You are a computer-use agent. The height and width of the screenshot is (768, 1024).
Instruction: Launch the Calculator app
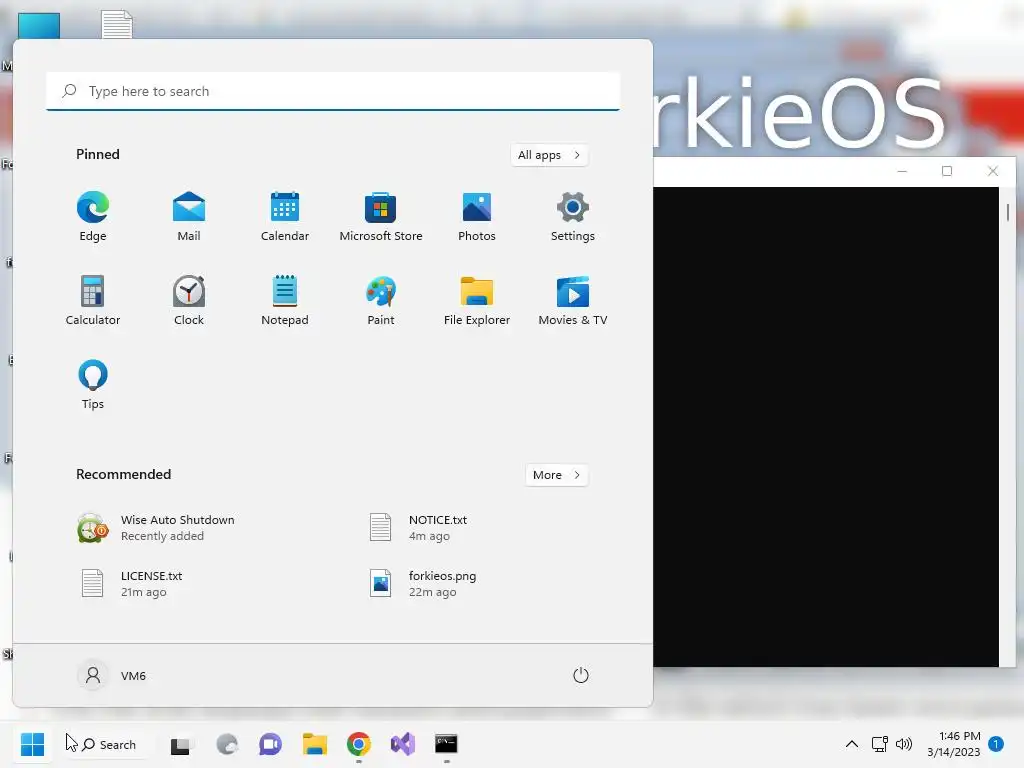[93, 300]
